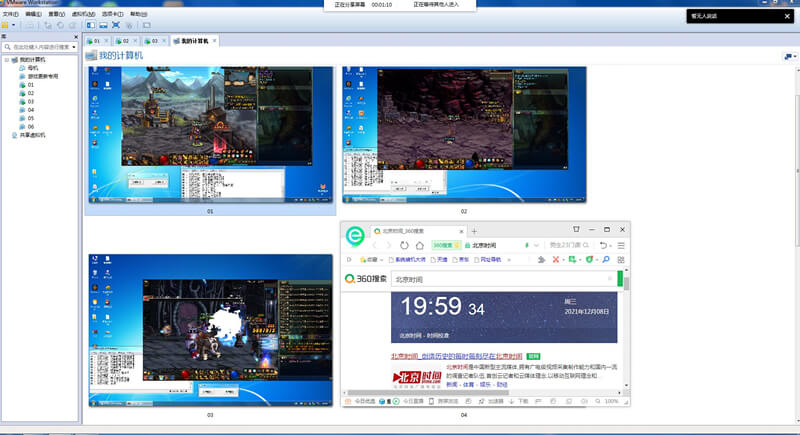Select 母机 in the library tree

(x=33, y=68)
